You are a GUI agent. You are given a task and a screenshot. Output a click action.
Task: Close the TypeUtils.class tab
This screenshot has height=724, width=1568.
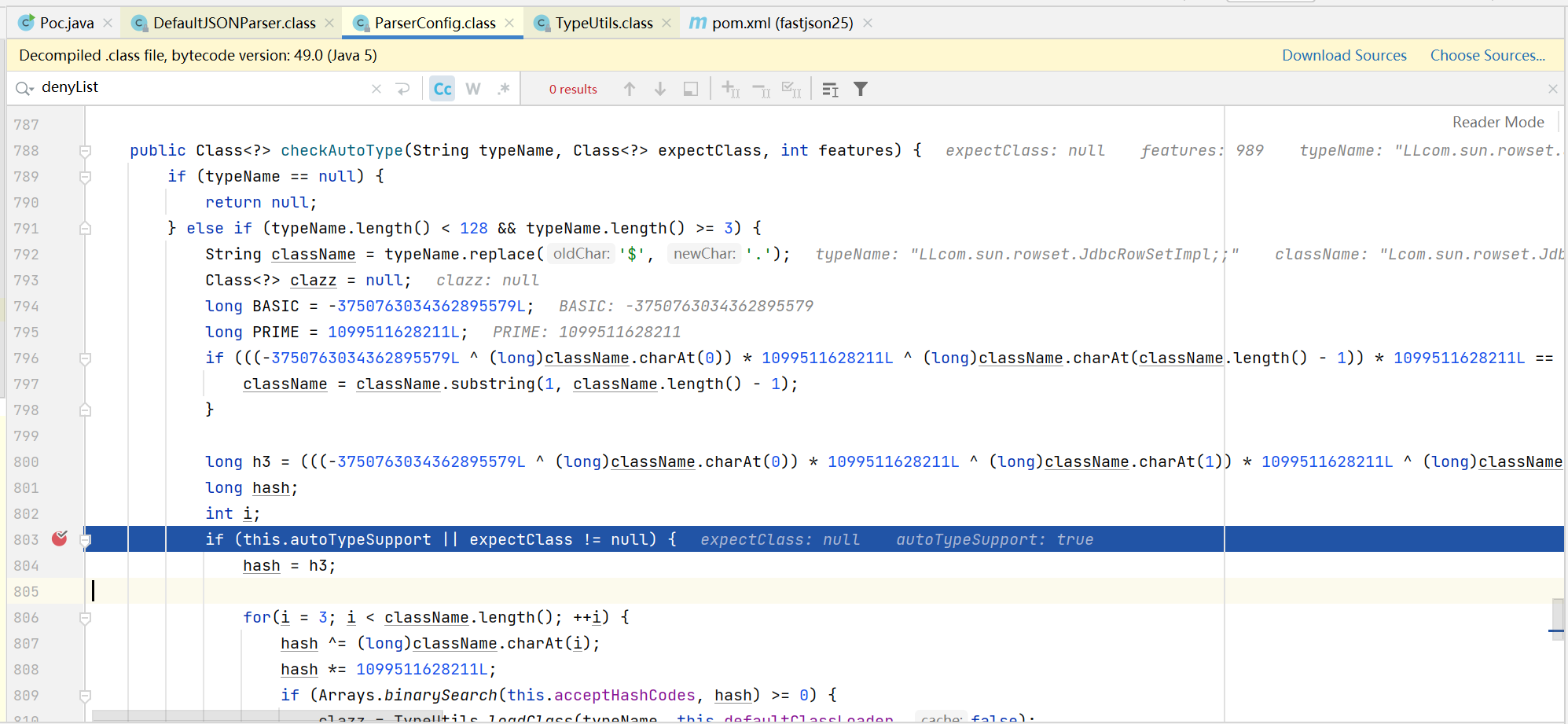(x=666, y=23)
